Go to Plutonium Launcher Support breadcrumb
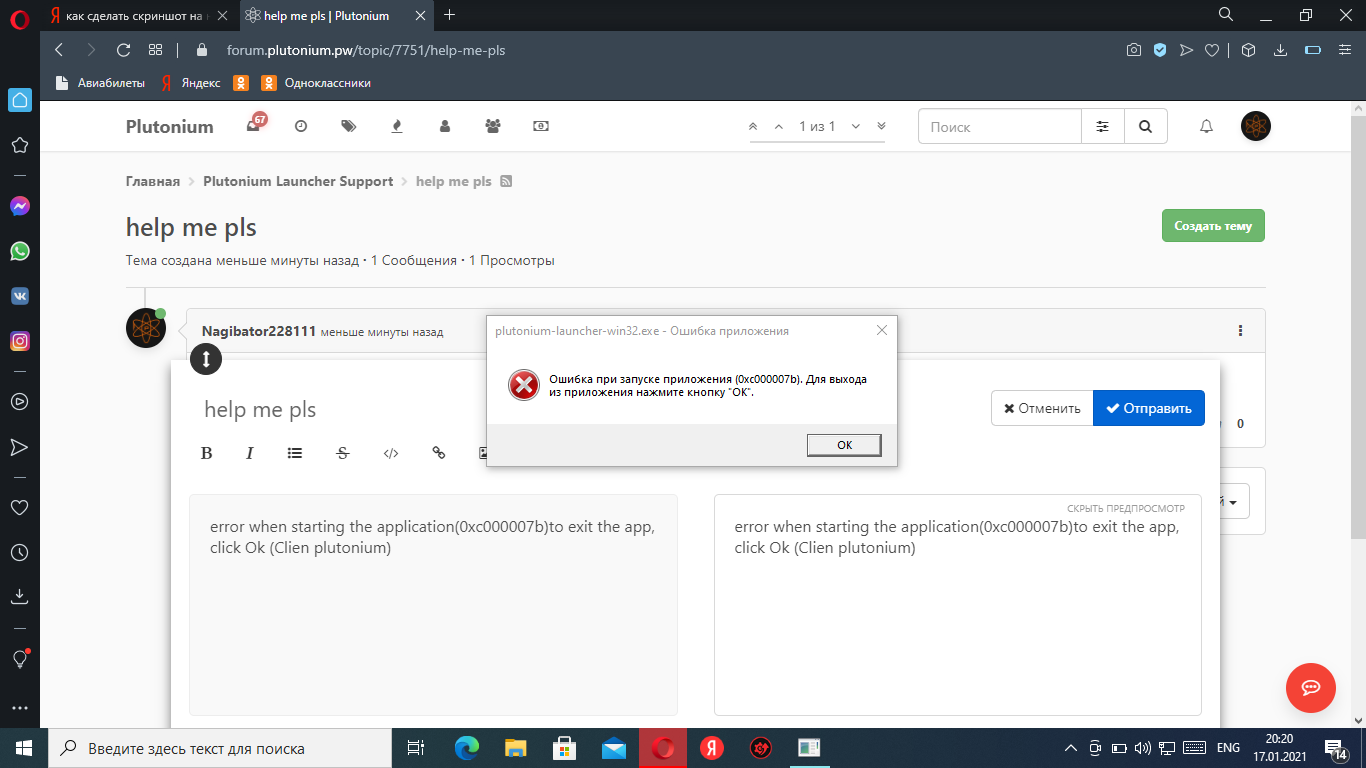Viewport: 1366px width, 768px height. (298, 181)
